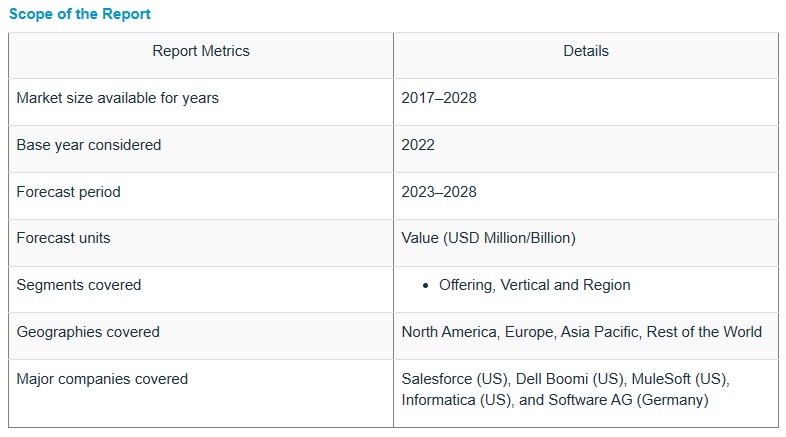Select the "Details" column header

[x=586, y=51]
